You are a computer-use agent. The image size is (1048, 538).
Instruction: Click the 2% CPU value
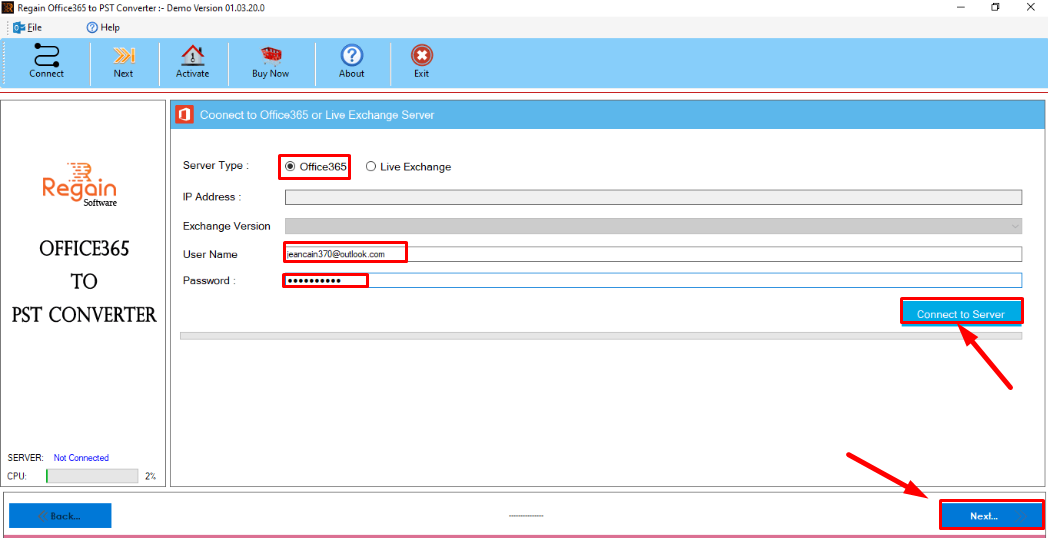[150, 476]
